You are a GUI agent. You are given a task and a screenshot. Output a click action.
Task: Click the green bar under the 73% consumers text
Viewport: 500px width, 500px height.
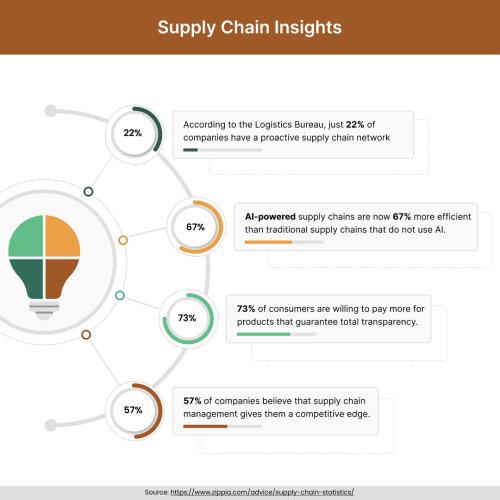tap(264, 334)
